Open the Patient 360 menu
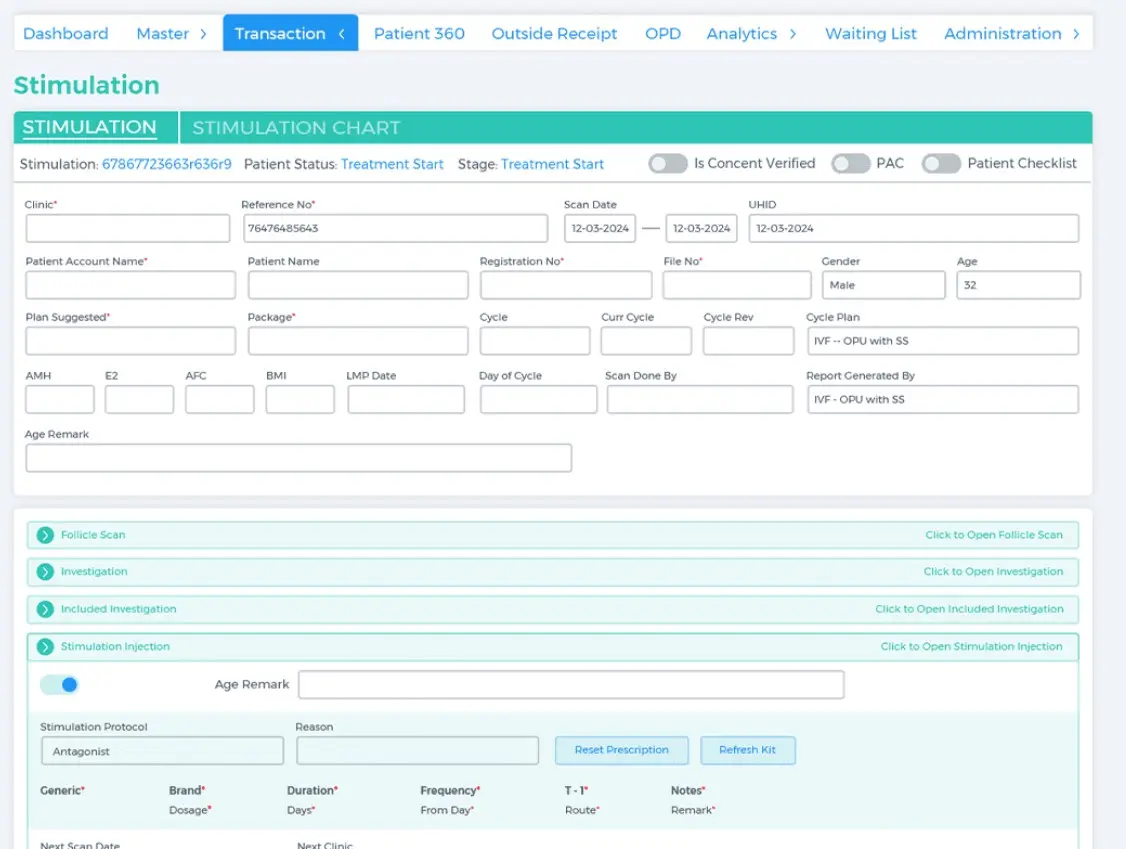 tap(418, 33)
